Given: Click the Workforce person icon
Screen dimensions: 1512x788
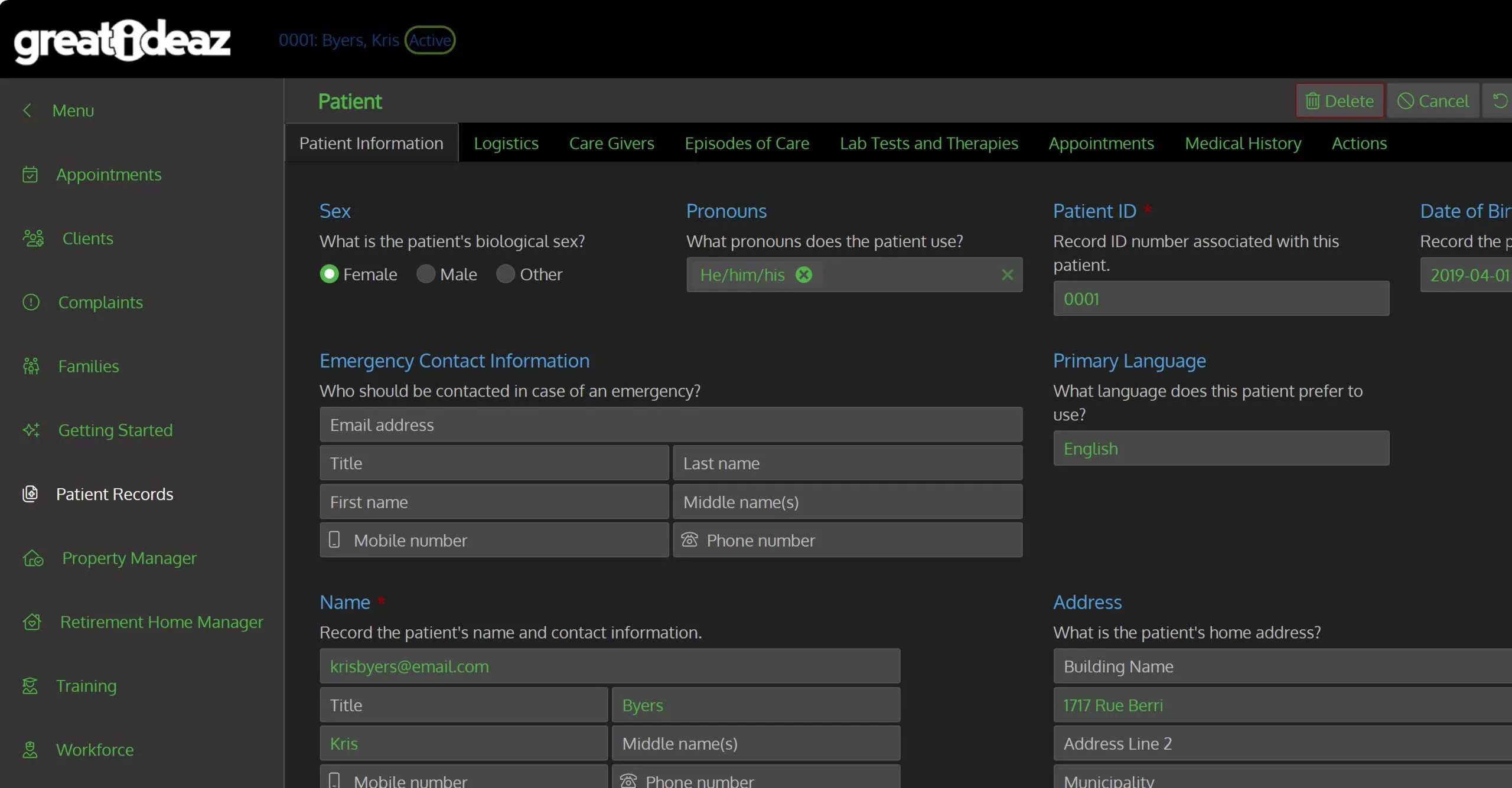Looking at the screenshot, I should [x=30, y=750].
